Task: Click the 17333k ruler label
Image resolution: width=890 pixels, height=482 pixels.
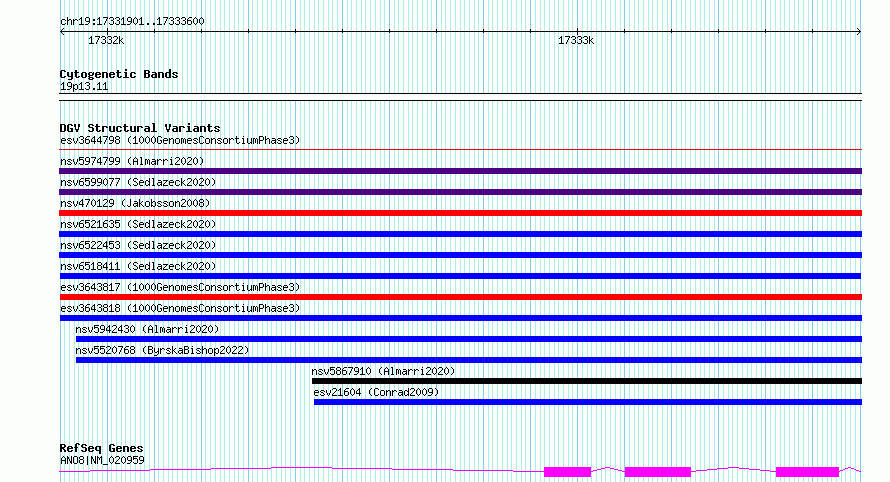Action: click(x=576, y=40)
